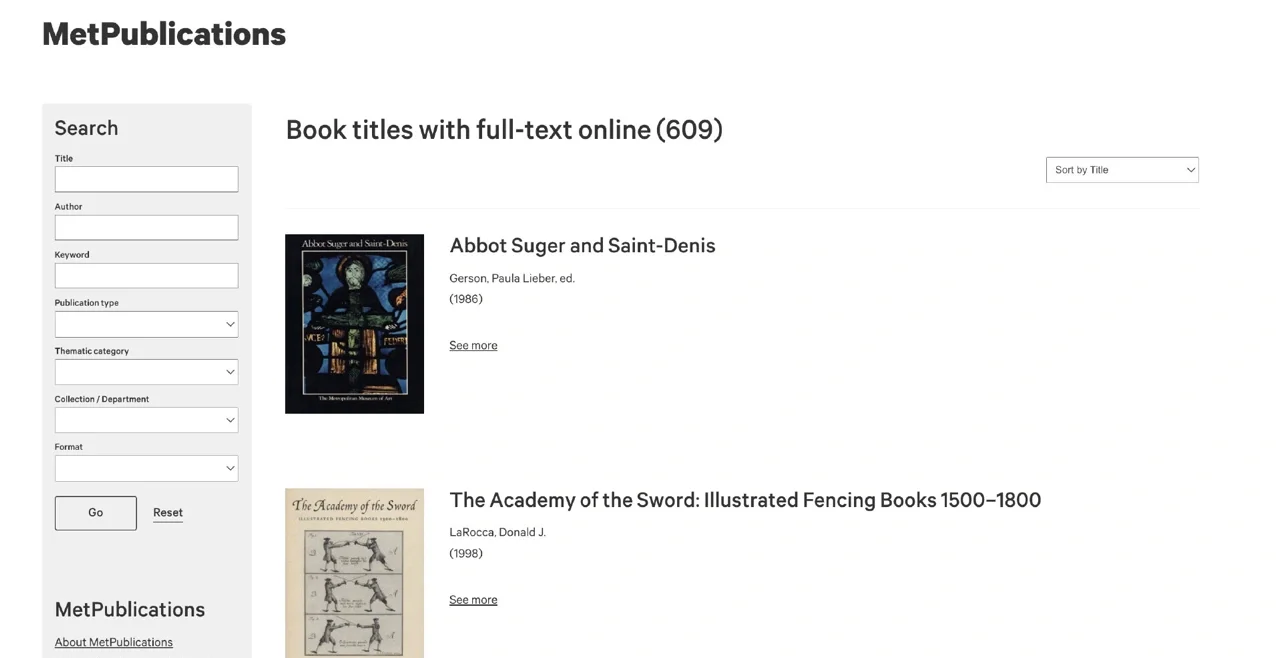The width and height of the screenshot is (1280, 658).
Task: See more about Abbot Suger and Saint-Denis
Action: (x=473, y=346)
